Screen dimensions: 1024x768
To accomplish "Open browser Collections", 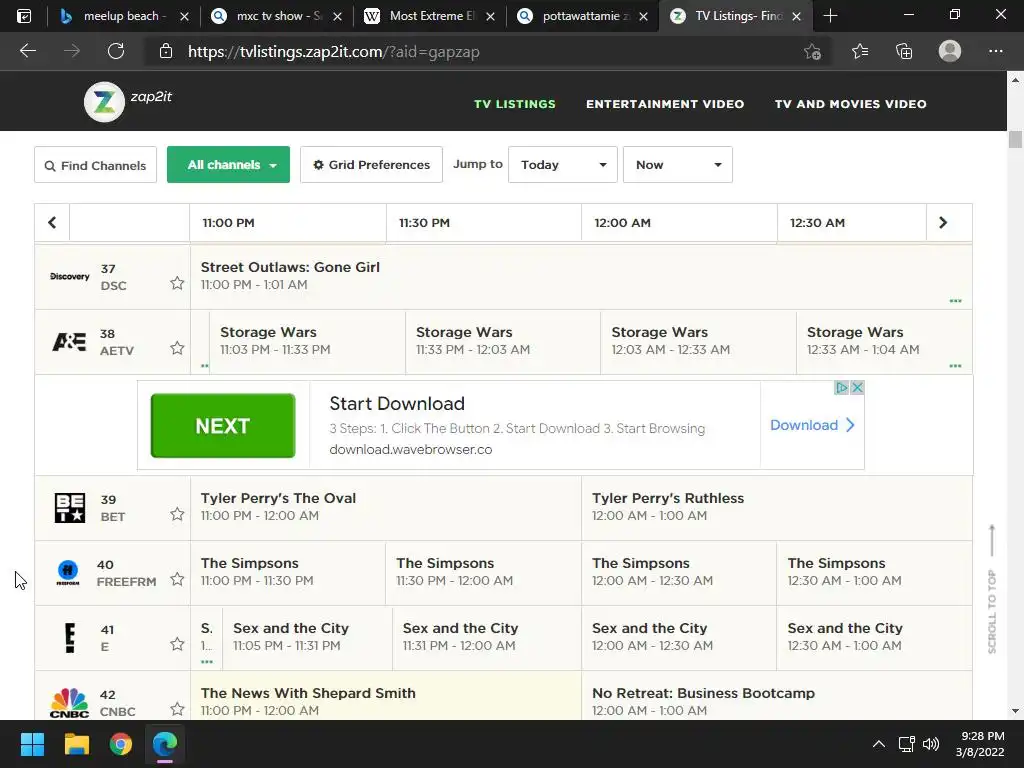I will 904,52.
